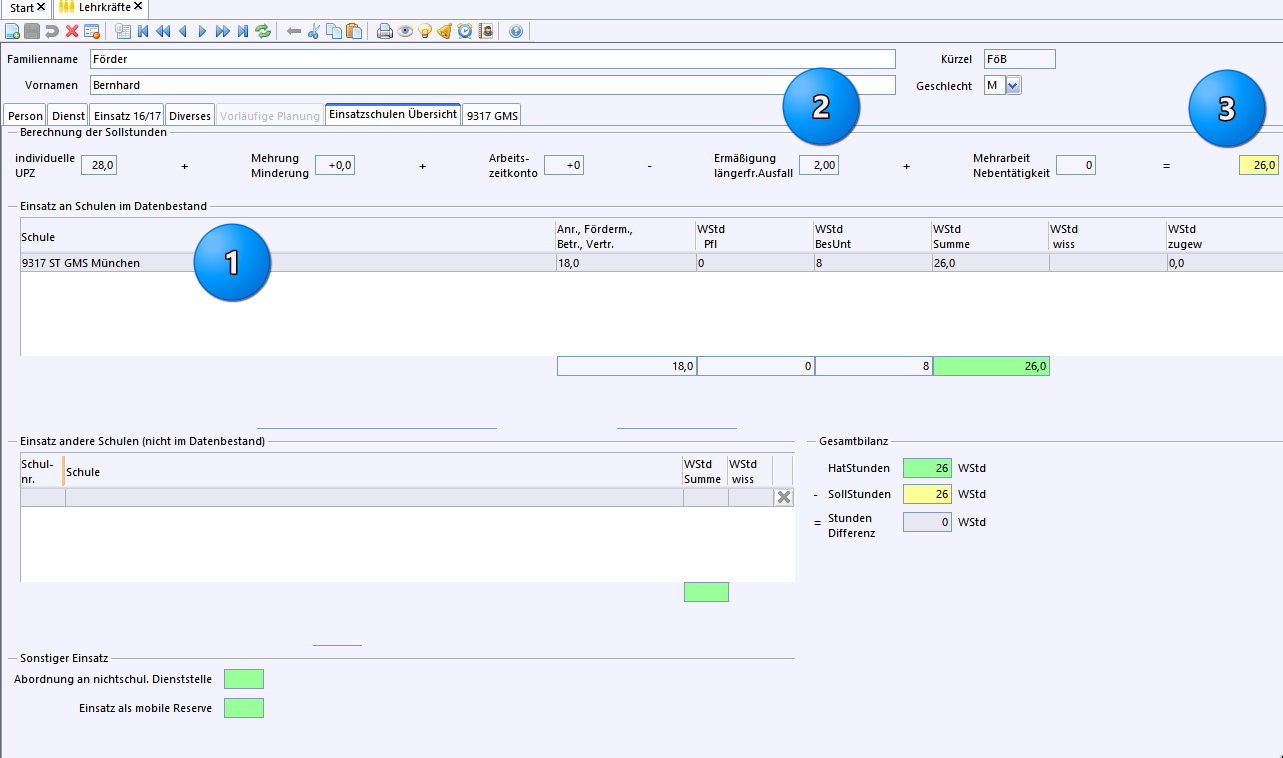Click the new record icon
The height and width of the screenshot is (758, 1283).
12,31
